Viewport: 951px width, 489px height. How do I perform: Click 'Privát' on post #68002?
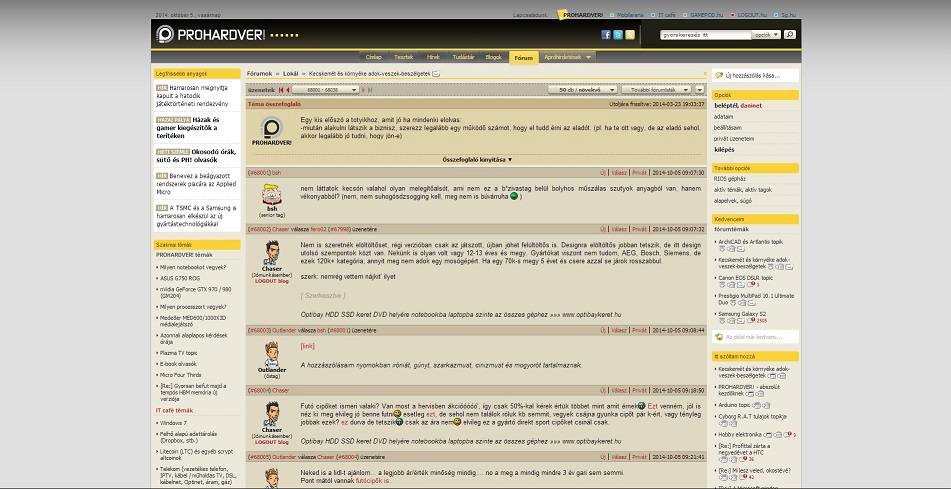639,229
